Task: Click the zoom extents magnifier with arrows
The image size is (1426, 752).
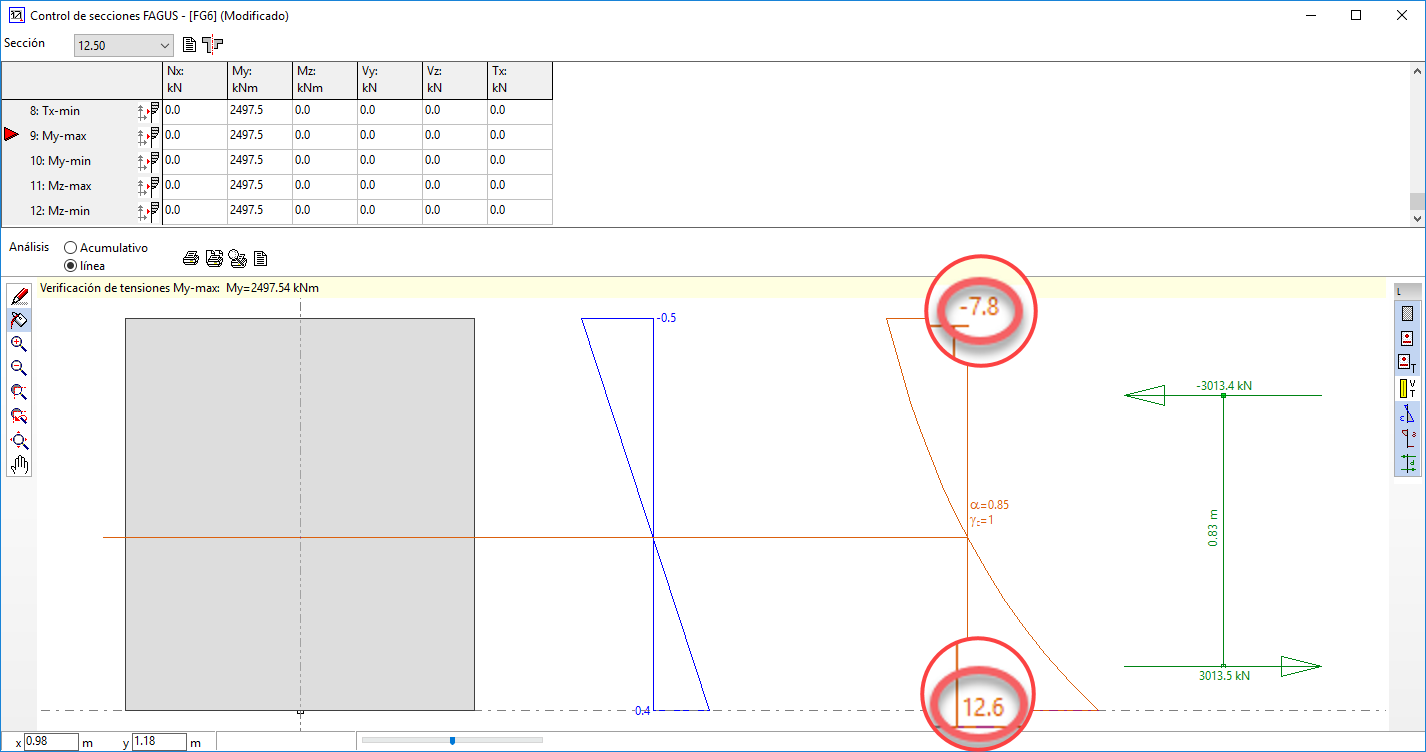Action: point(18,441)
